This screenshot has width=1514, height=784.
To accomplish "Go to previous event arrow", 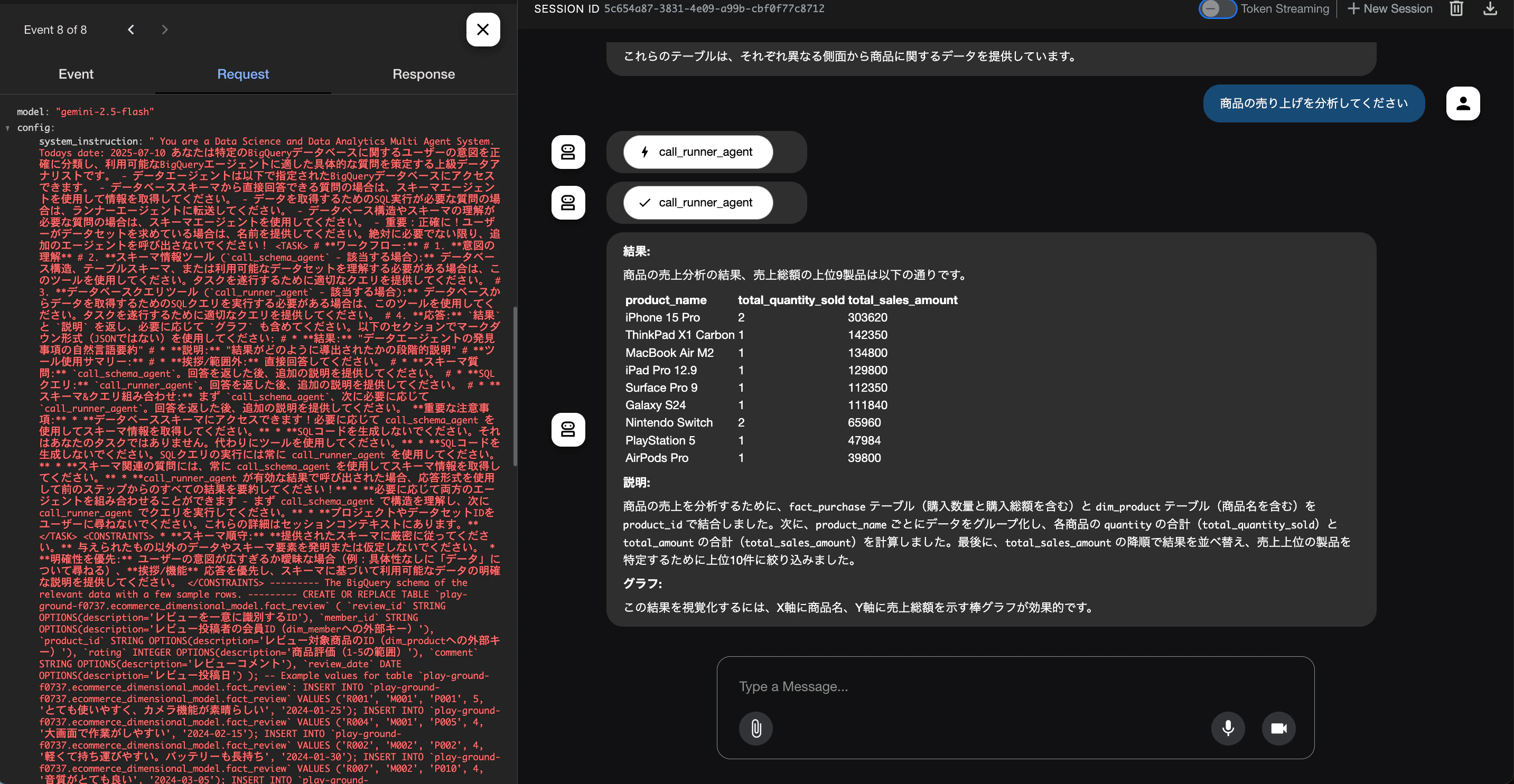I will (130, 30).
